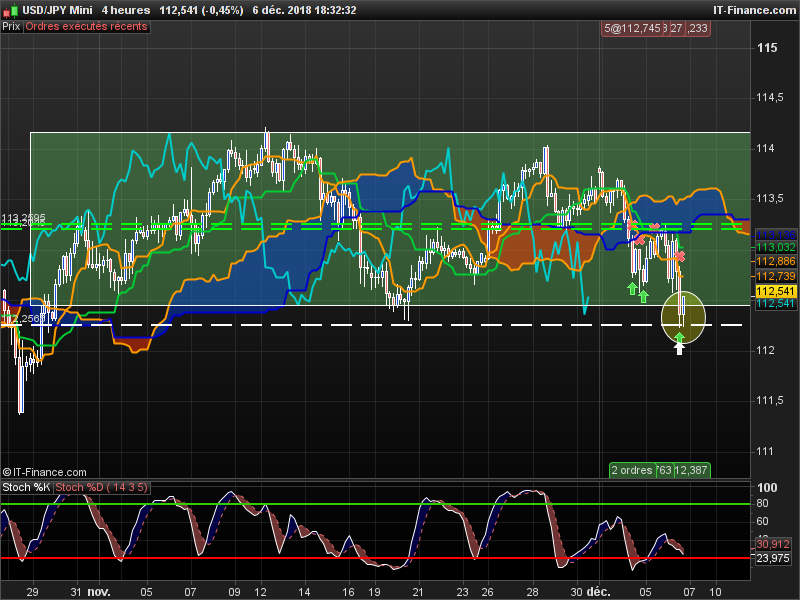This screenshot has height=600, width=800.
Task: Follow the IT-Finance.com link at top right
Action: point(754,10)
